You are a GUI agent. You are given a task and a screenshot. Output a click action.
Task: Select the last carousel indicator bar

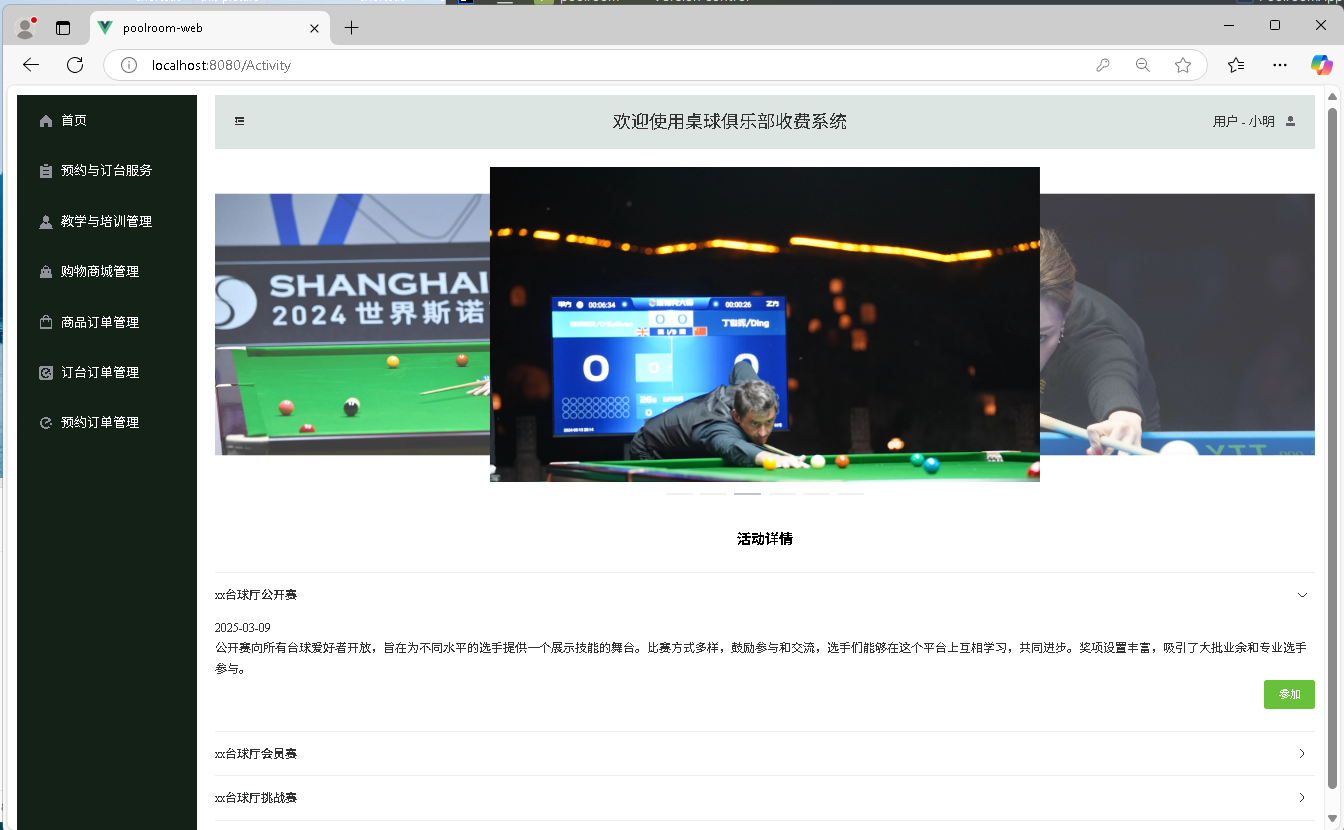pos(850,493)
